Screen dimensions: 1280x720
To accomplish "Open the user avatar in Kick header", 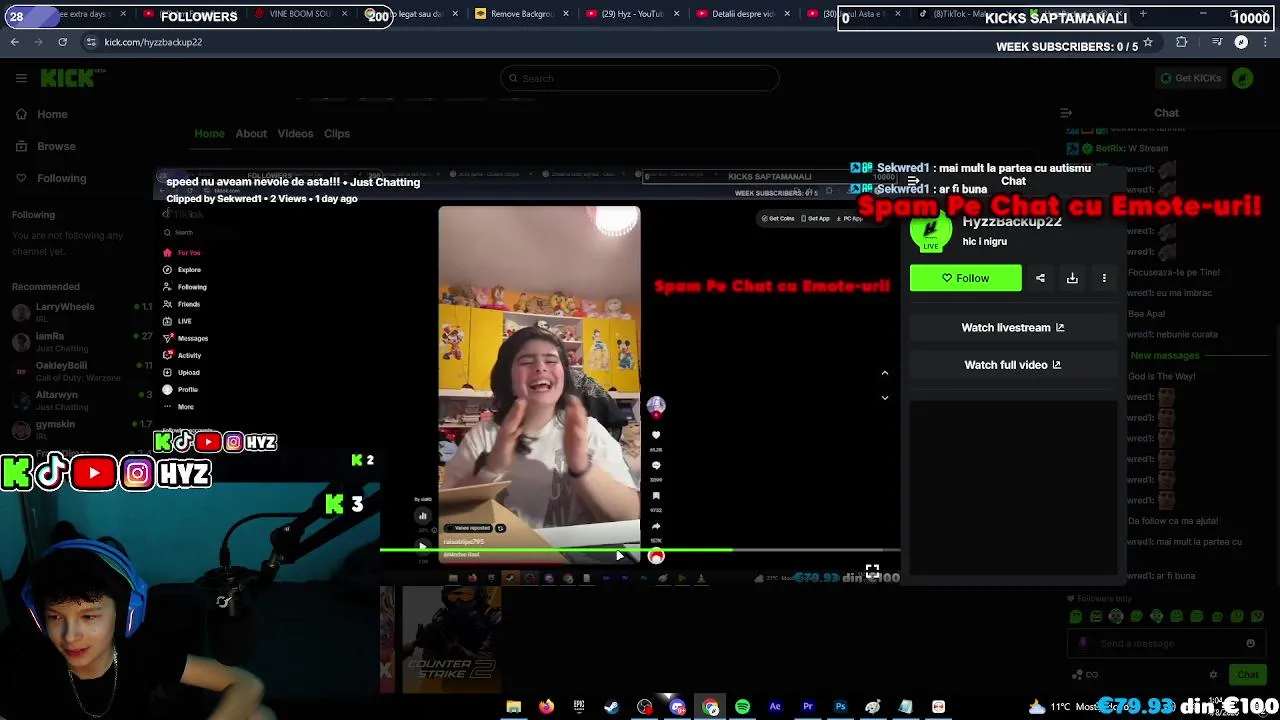I will 1243,78.
